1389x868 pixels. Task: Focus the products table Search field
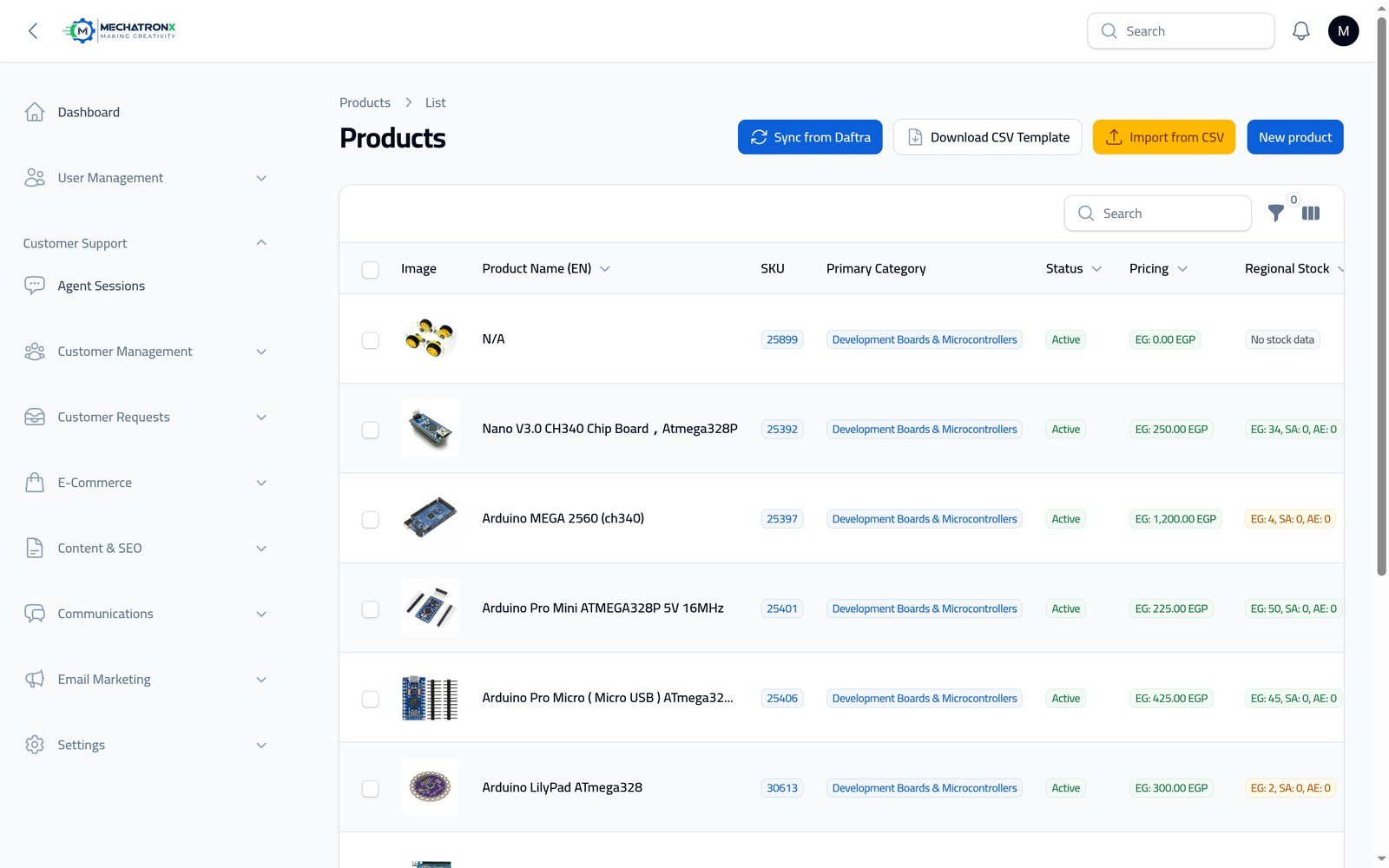coord(1158,214)
